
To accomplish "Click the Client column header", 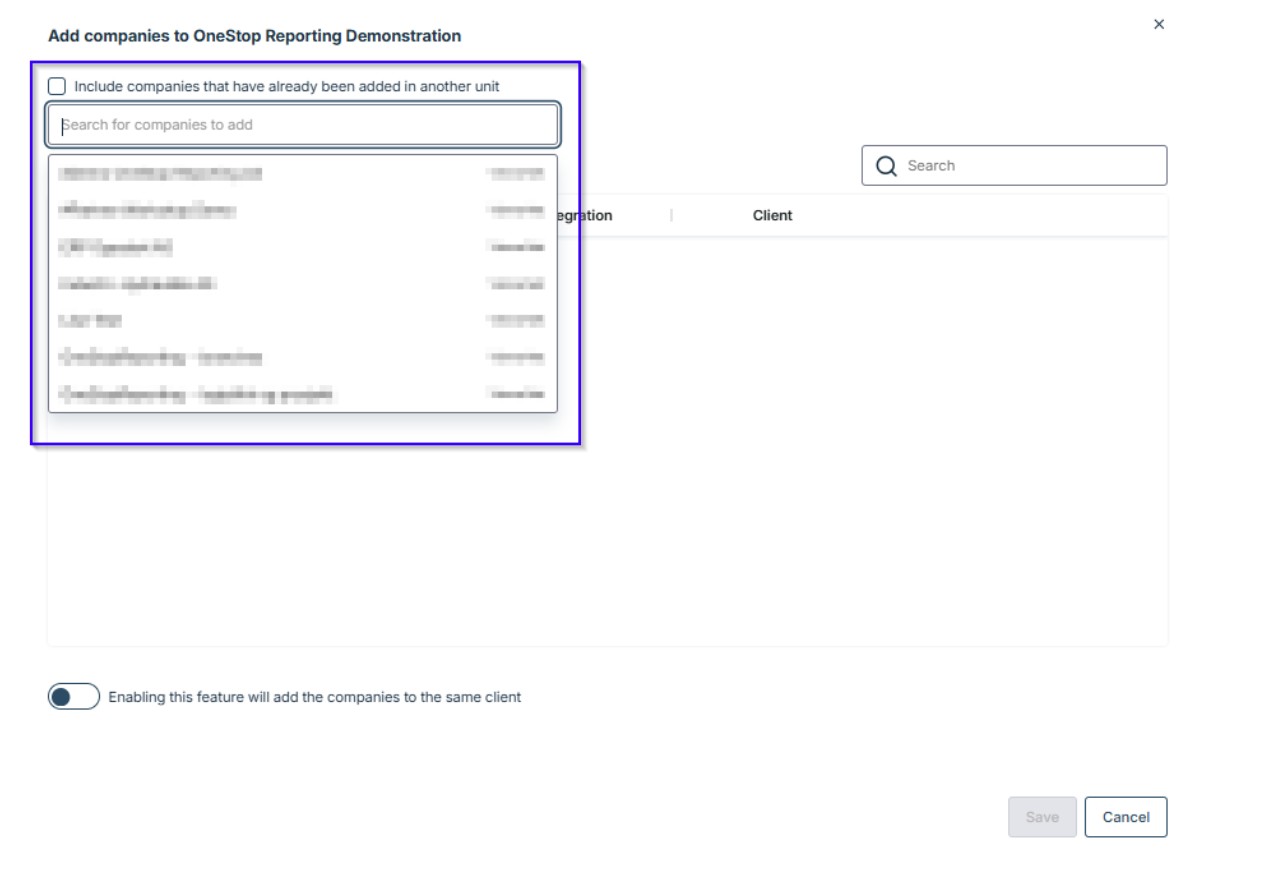I will click(772, 216).
